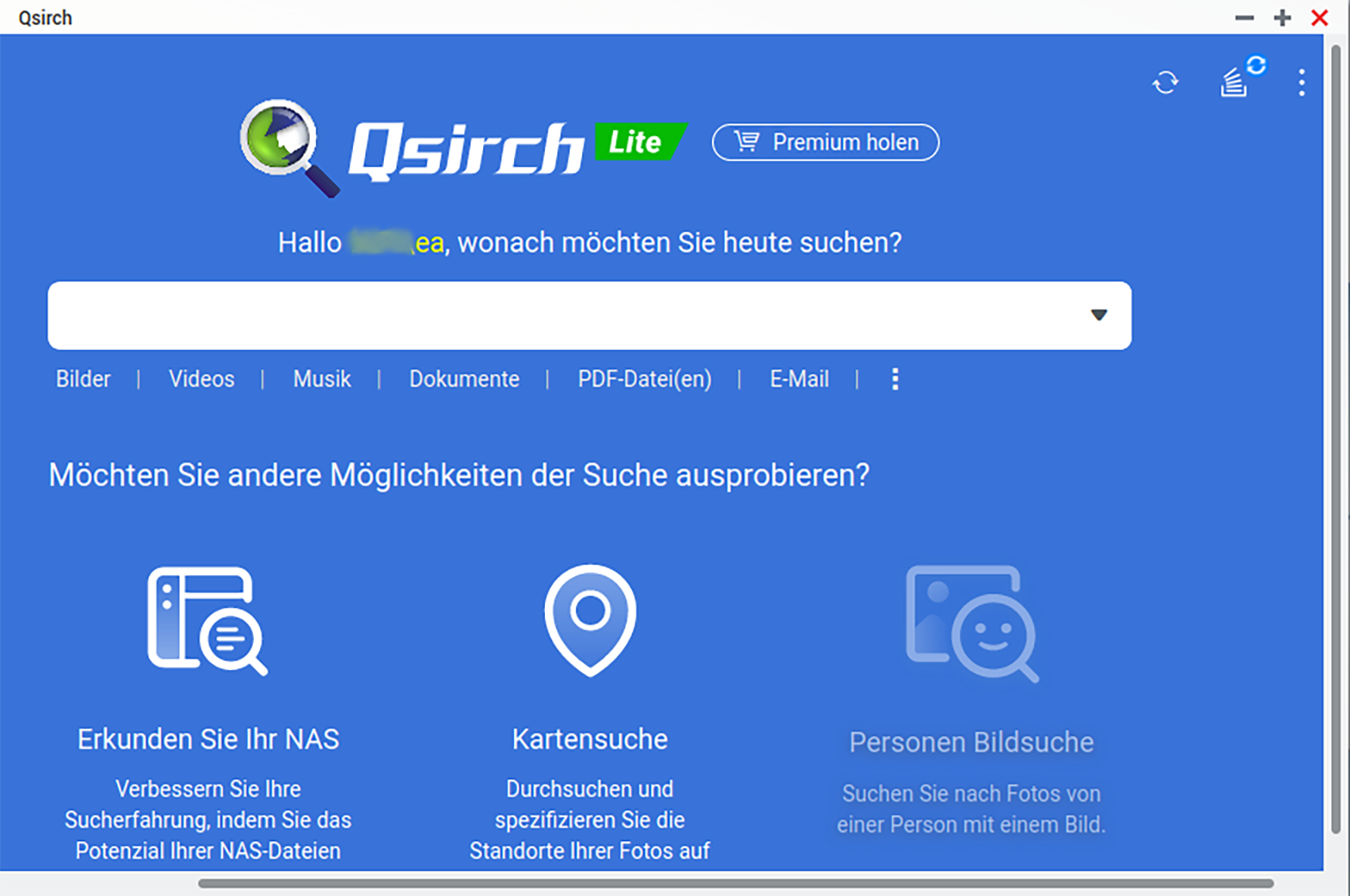Select the Videos filter

coord(201,379)
